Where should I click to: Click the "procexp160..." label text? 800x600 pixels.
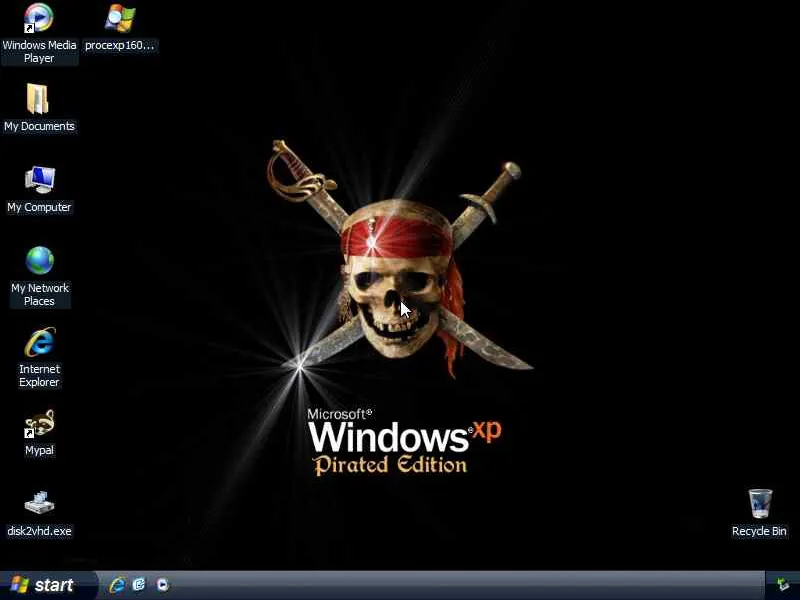point(119,45)
